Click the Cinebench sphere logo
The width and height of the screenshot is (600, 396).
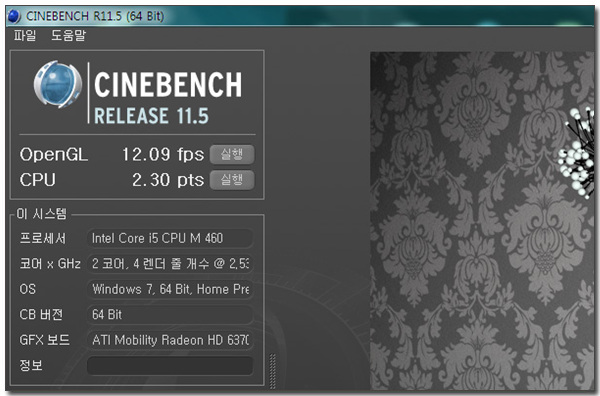click(x=58, y=84)
